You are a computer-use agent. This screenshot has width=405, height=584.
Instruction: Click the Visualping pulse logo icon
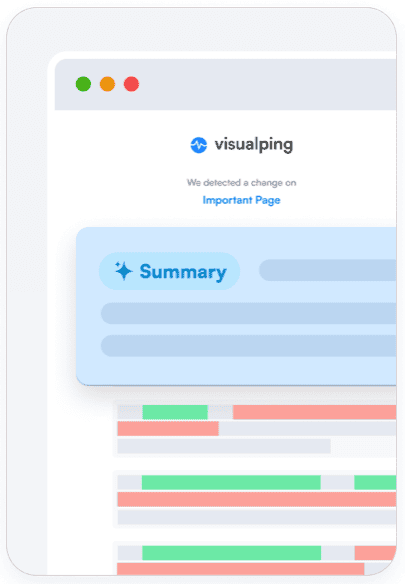(x=199, y=145)
